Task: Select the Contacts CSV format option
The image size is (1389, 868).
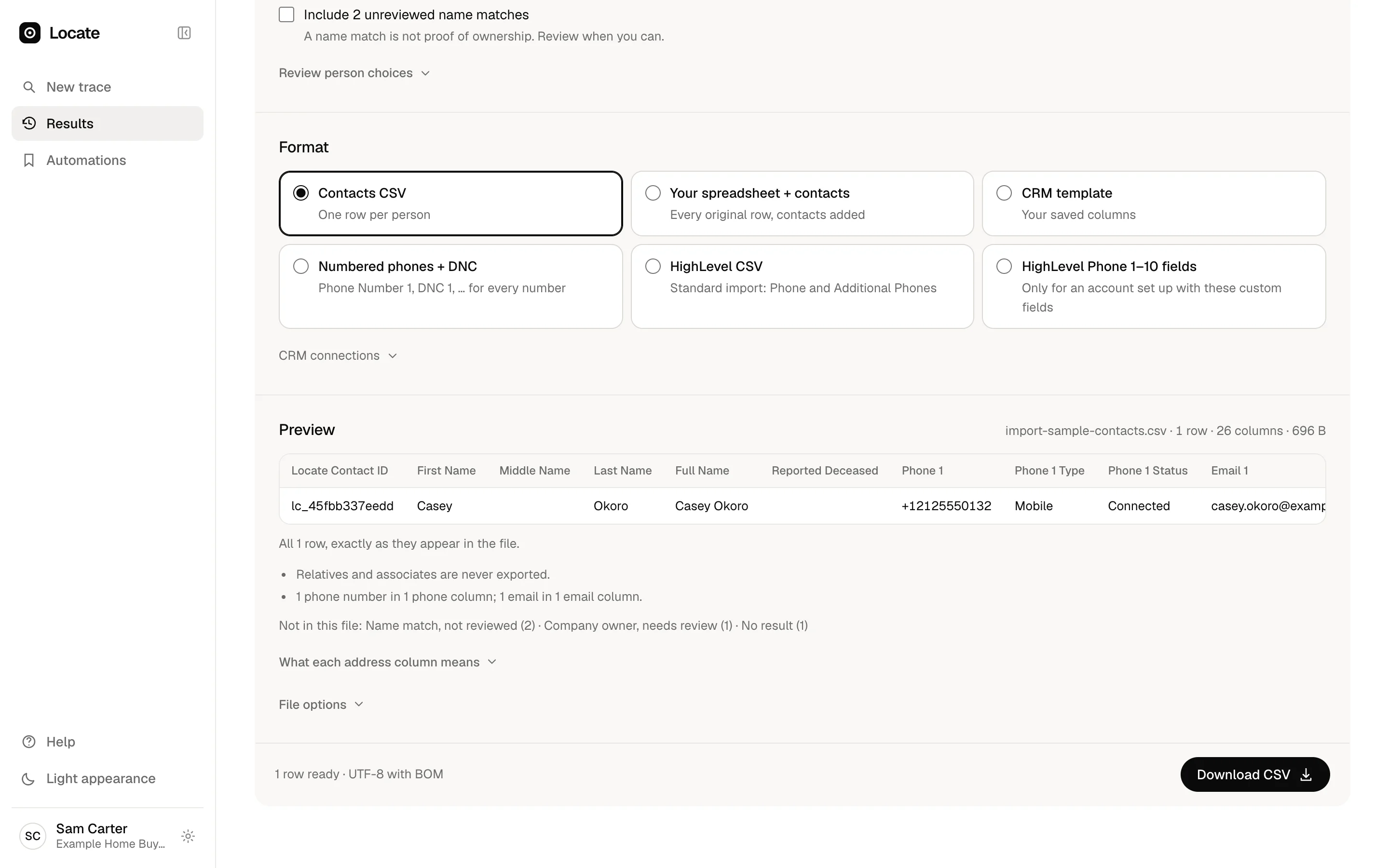Action: [450, 203]
